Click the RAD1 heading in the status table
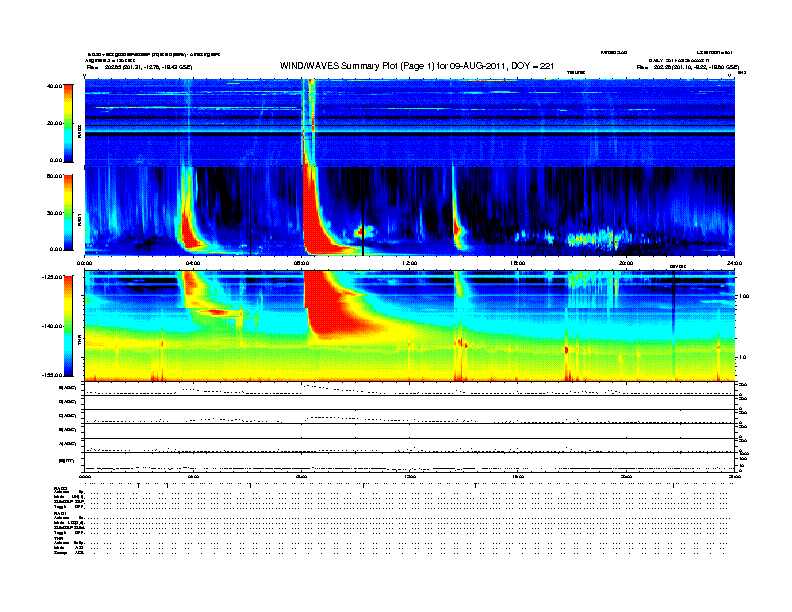 61,513
